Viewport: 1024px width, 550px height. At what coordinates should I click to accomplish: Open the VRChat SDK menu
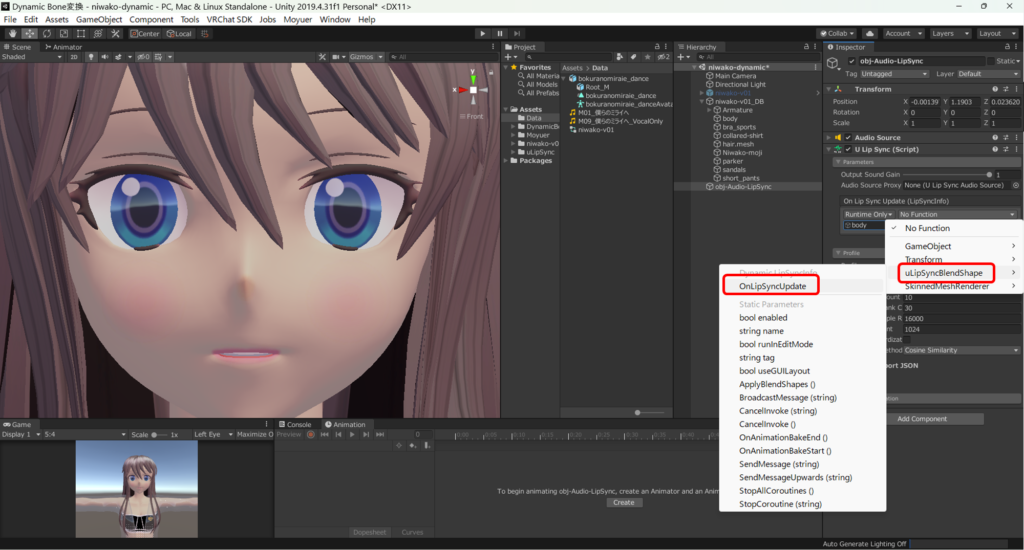(x=227, y=19)
